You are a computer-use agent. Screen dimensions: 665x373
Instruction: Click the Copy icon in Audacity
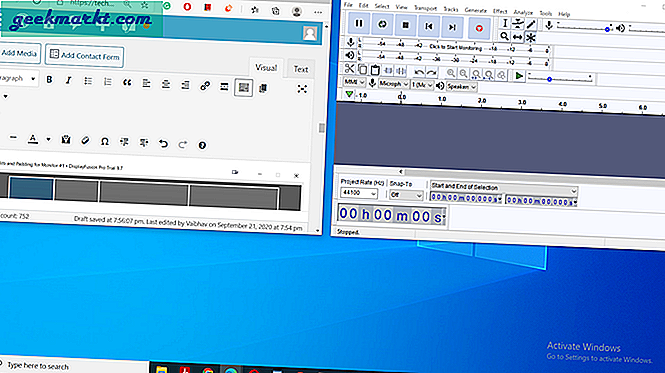(363, 69)
